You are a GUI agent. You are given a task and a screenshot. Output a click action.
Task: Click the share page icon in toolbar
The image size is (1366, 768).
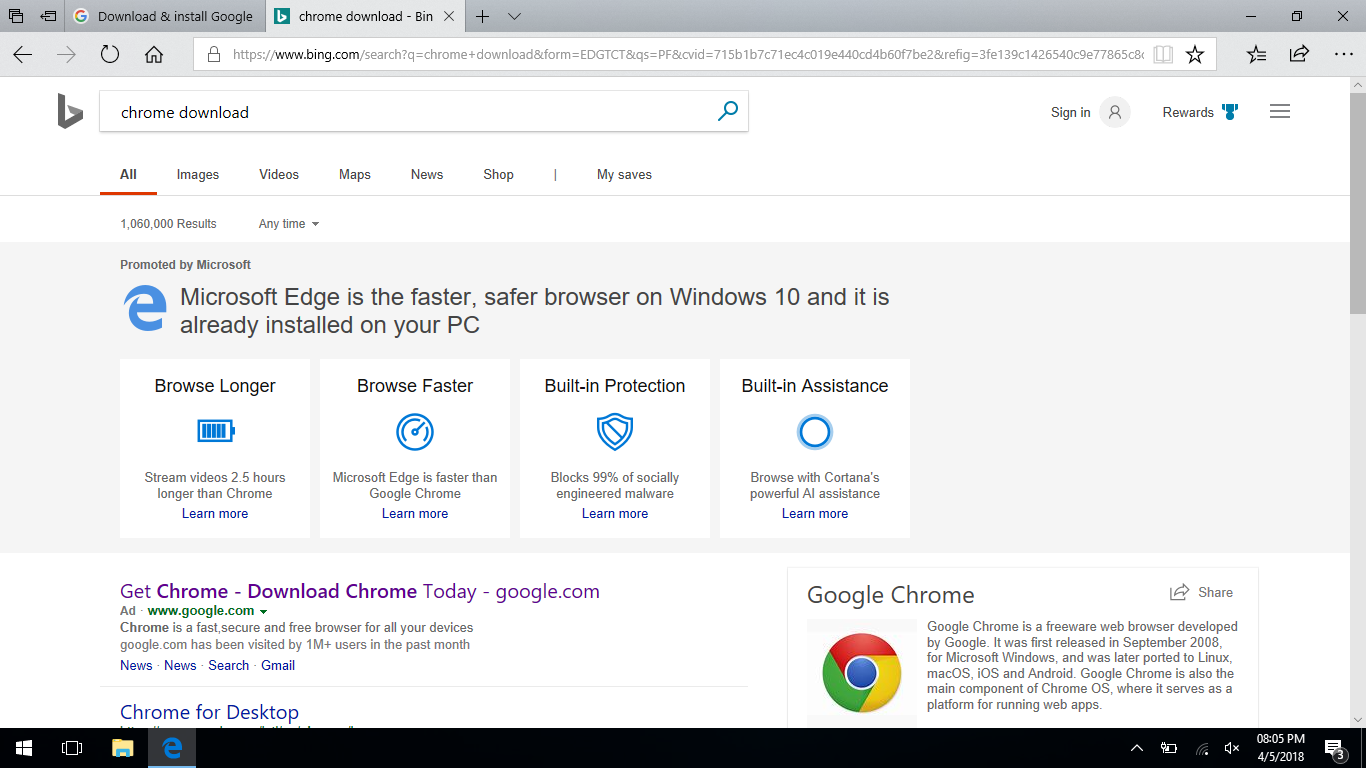click(x=1299, y=54)
